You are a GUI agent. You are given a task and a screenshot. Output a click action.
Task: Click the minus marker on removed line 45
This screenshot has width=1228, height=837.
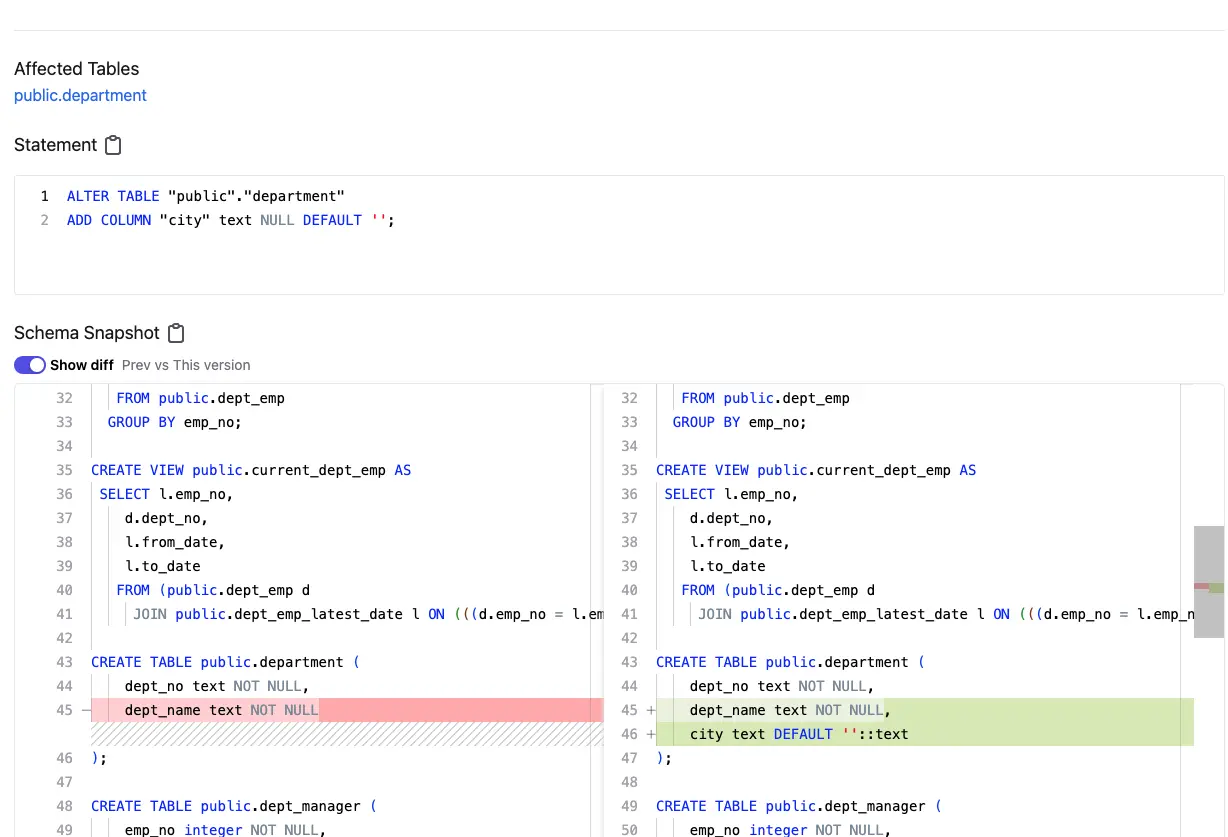click(x=85, y=710)
